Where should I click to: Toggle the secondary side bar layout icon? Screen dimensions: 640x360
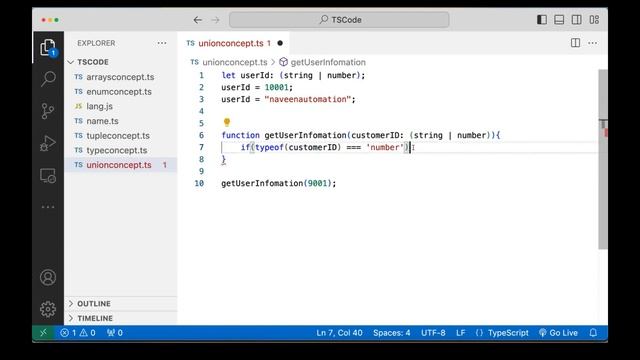577,20
